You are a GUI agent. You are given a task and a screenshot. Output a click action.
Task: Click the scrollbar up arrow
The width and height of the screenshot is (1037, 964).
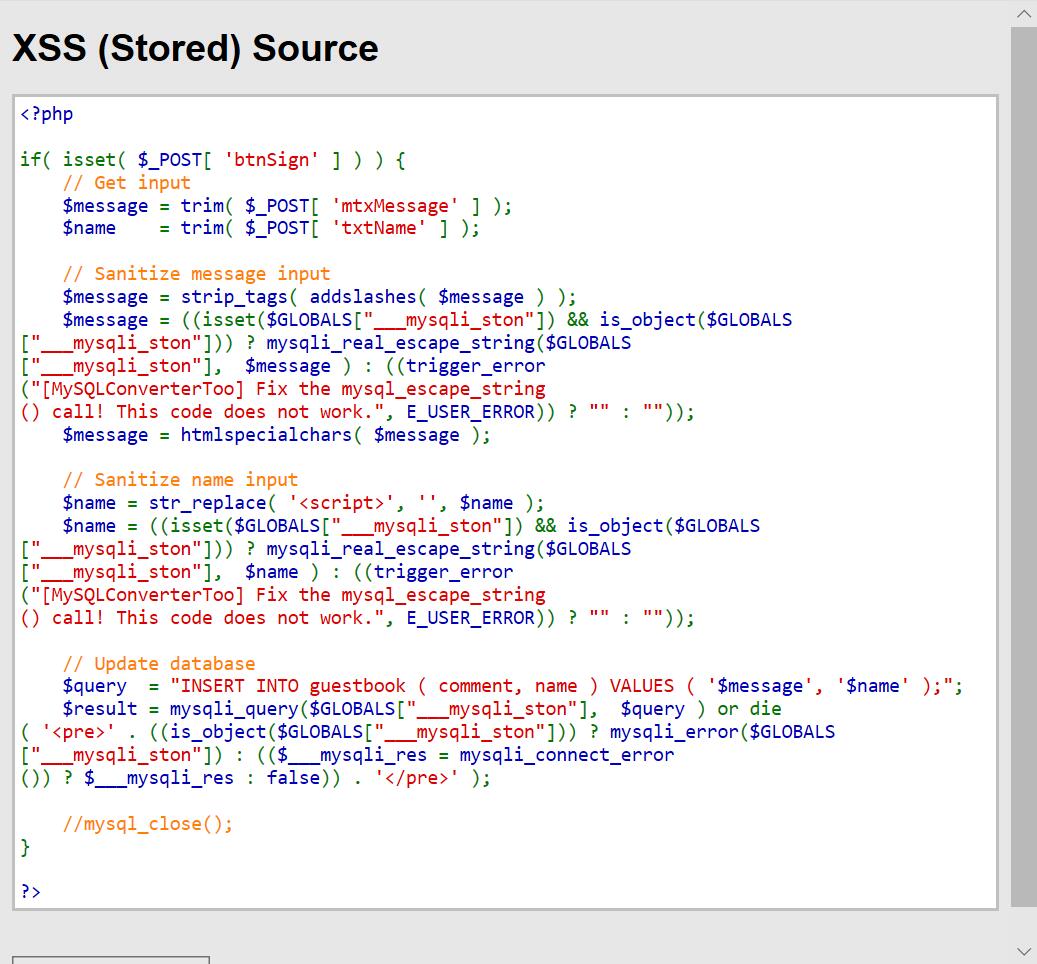(x=1024, y=13)
